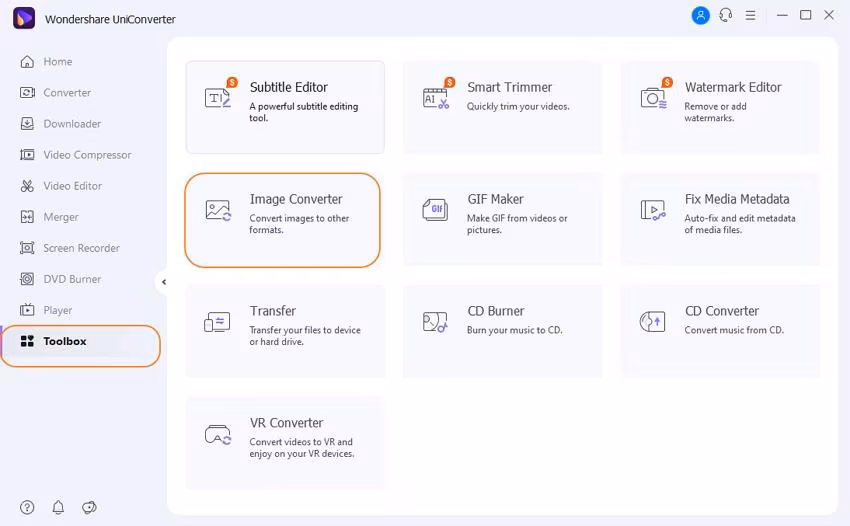Click the GIF Maker icon
850x526 pixels.
pyautogui.click(x=435, y=210)
